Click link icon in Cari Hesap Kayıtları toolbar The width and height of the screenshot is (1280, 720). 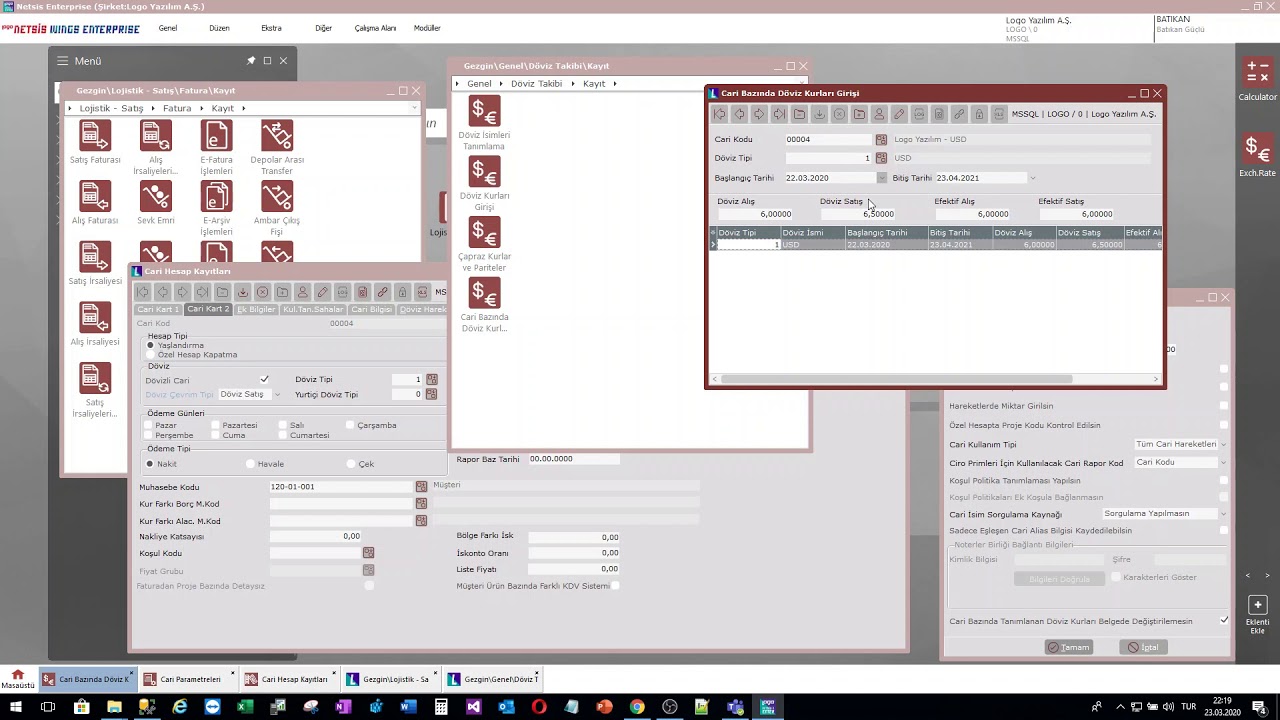point(382,292)
